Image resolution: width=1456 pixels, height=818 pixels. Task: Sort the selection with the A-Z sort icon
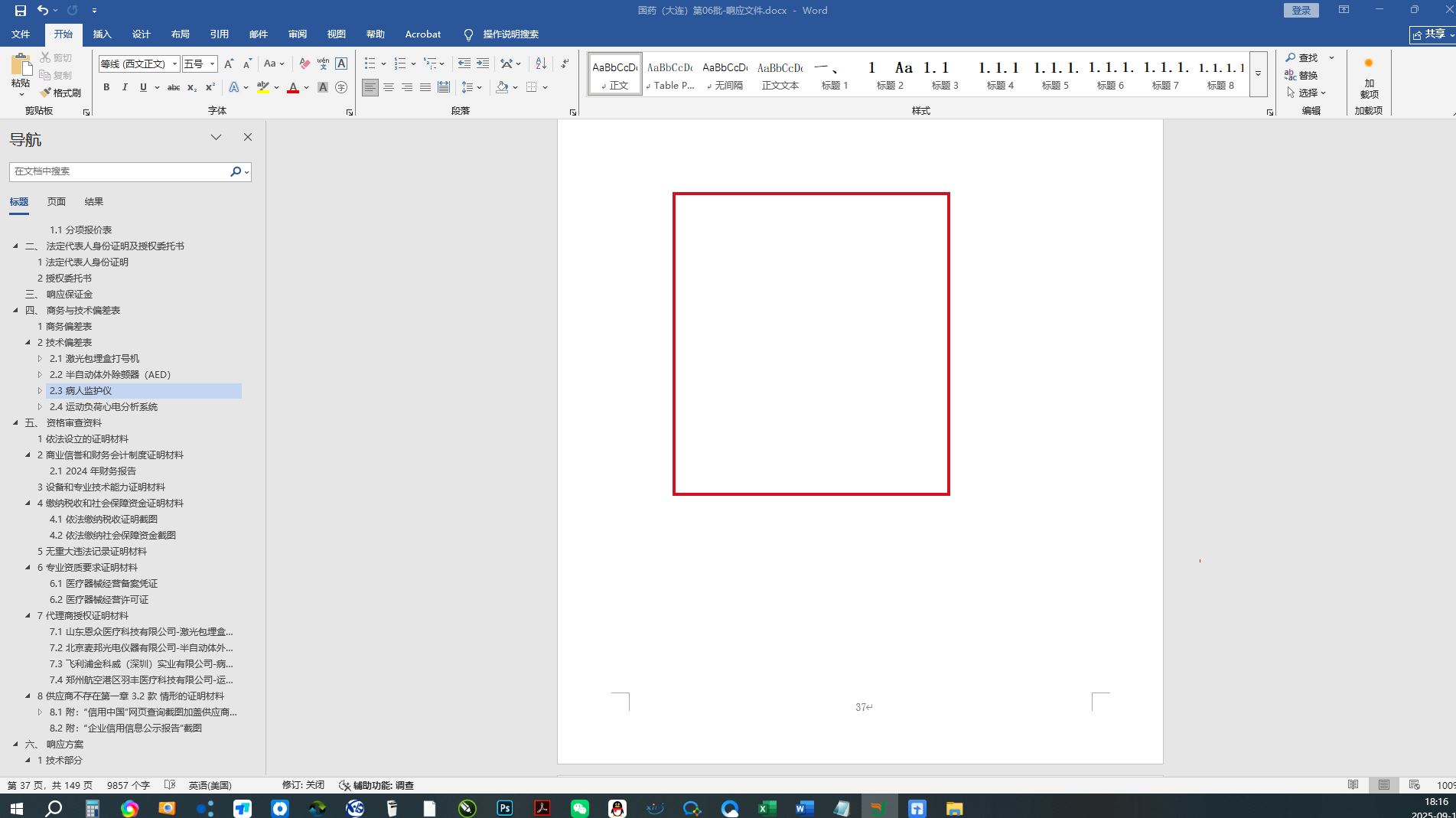click(x=541, y=64)
